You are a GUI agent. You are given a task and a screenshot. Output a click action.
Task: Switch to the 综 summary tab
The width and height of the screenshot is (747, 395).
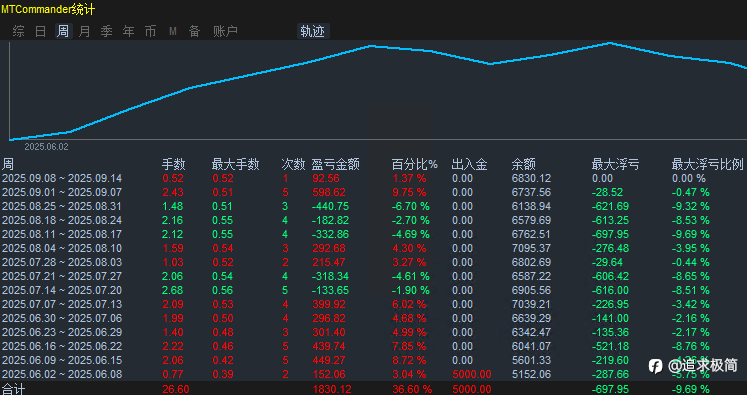click(x=19, y=31)
